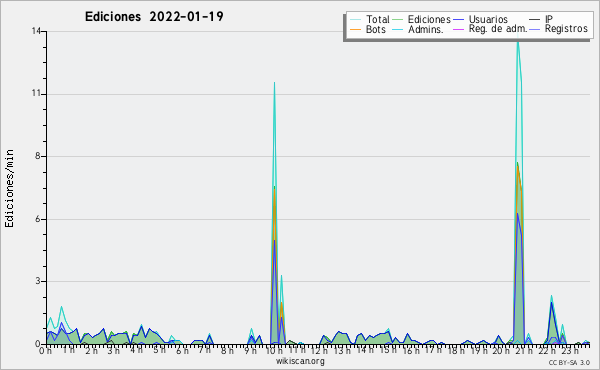Screen dimensions: 600x370
Task: Click the y-axis value 6
Action: coord(38,219)
